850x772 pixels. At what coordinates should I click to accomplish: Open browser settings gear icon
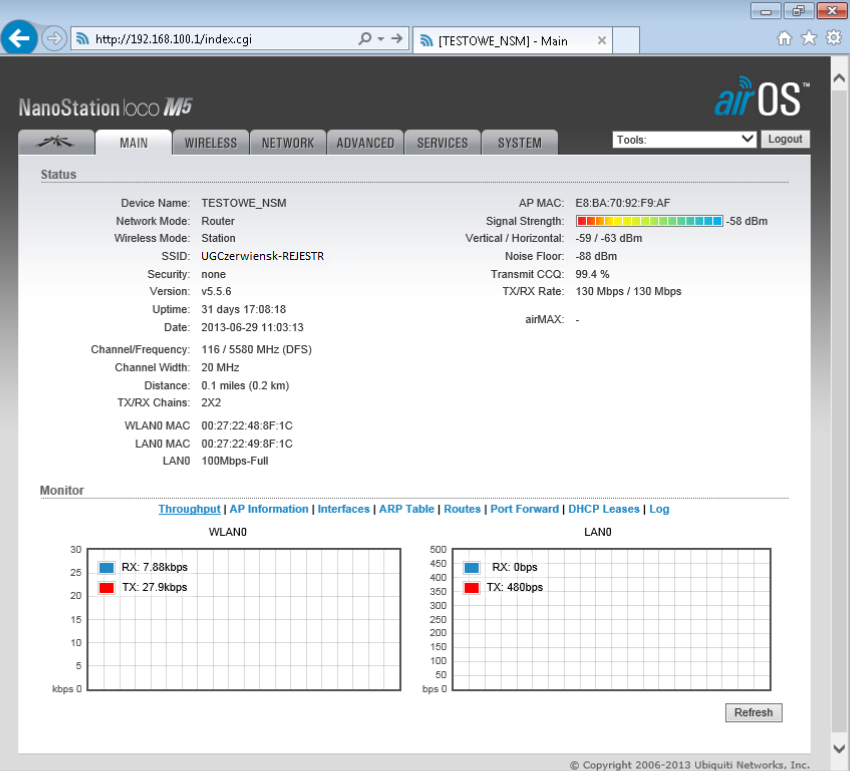coord(833,38)
